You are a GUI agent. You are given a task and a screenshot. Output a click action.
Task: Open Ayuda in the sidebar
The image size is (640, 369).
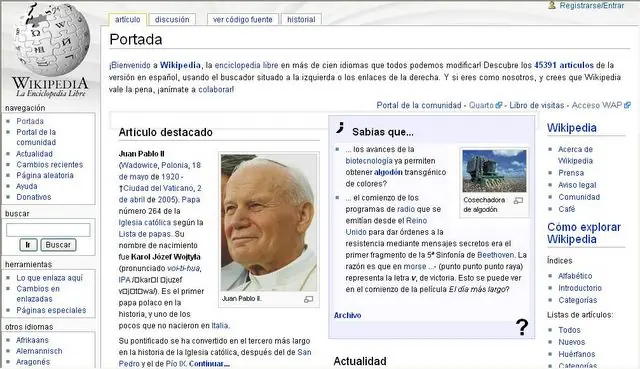click(27, 186)
